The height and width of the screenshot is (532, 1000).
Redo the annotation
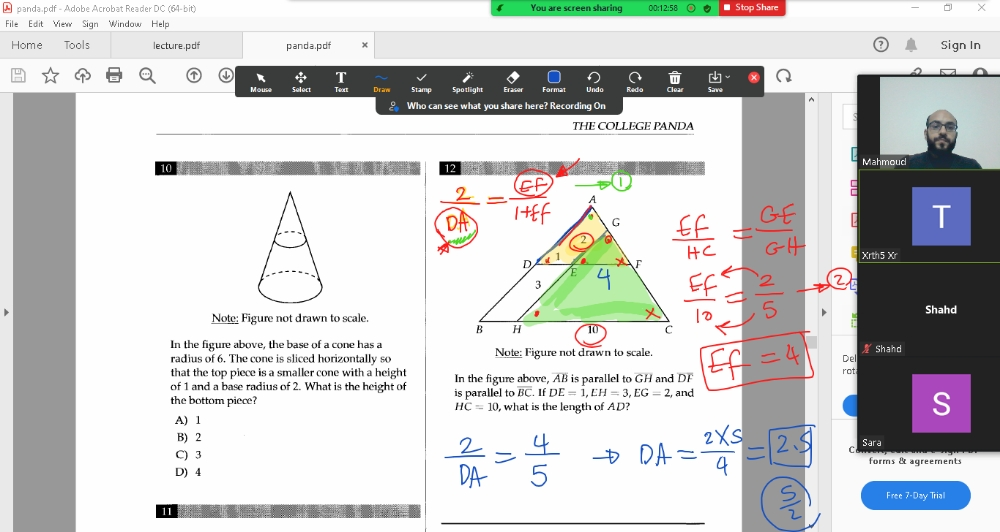(x=635, y=82)
